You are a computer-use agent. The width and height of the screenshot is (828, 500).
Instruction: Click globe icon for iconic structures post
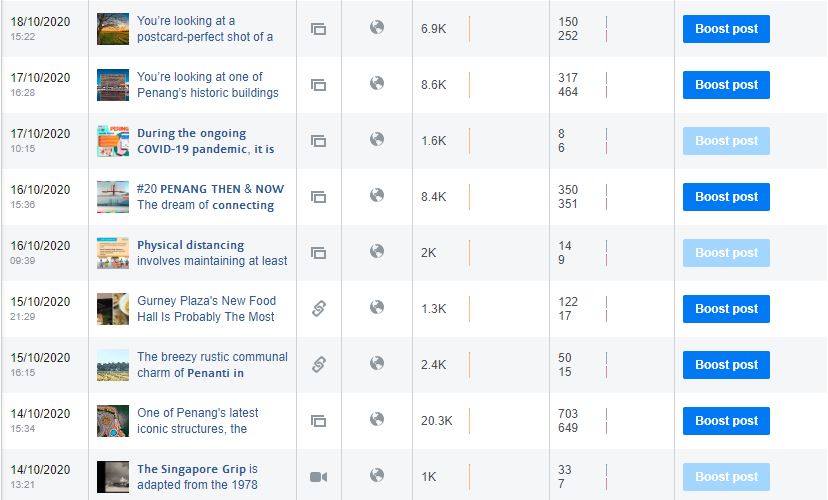click(377, 419)
